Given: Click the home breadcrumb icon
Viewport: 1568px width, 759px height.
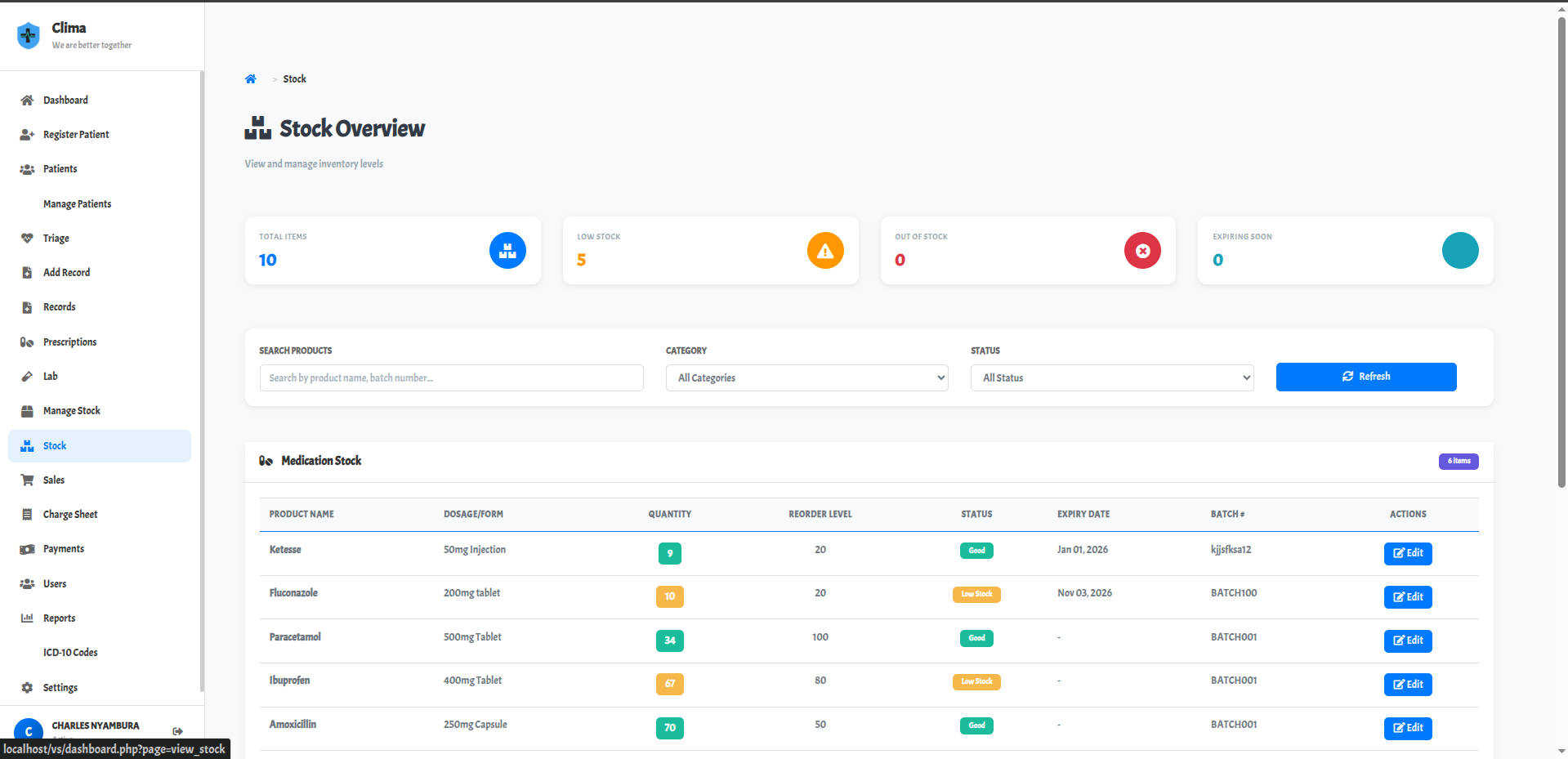Looking at the screenshot, I should pyautogui.click(x=251, y=79).
